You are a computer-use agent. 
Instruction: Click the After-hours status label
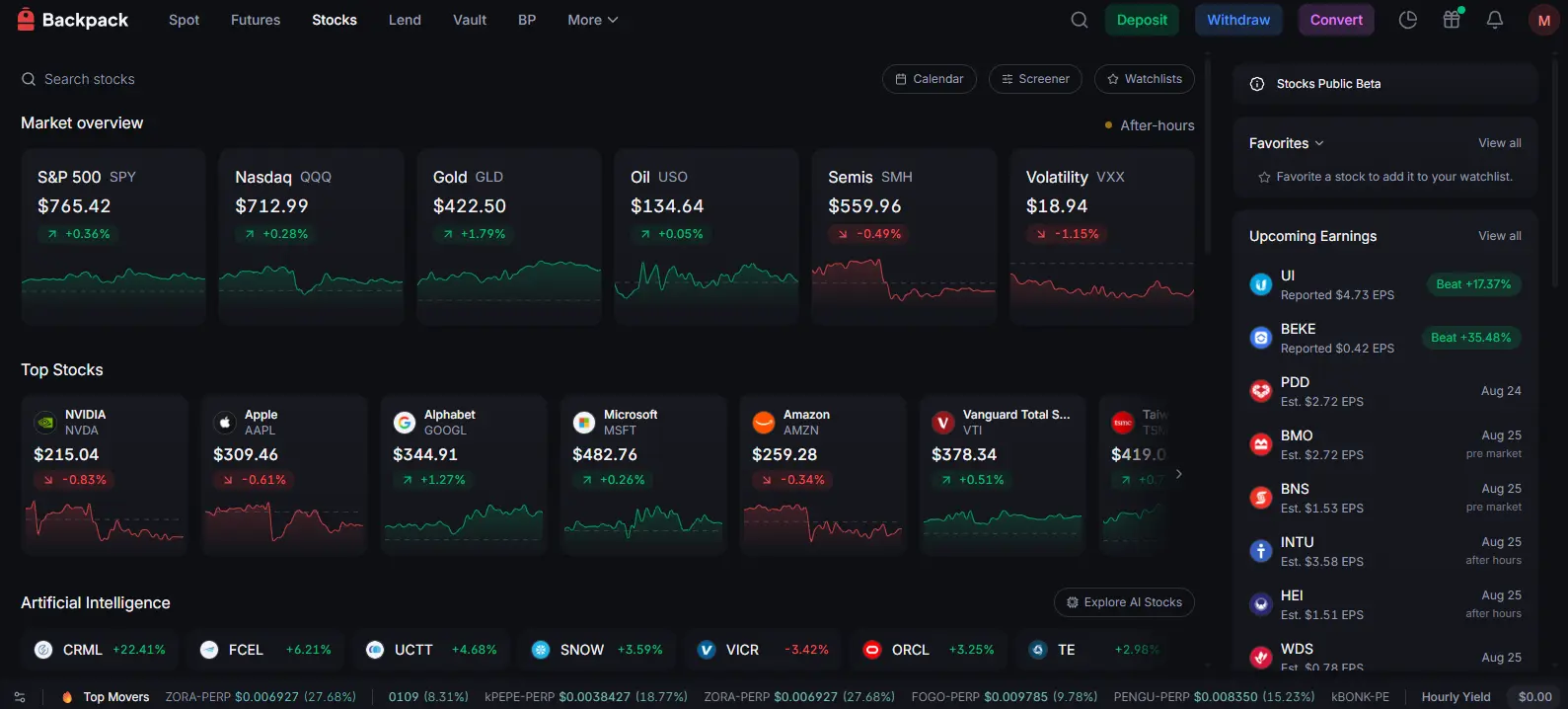(x=1150, y=125)
